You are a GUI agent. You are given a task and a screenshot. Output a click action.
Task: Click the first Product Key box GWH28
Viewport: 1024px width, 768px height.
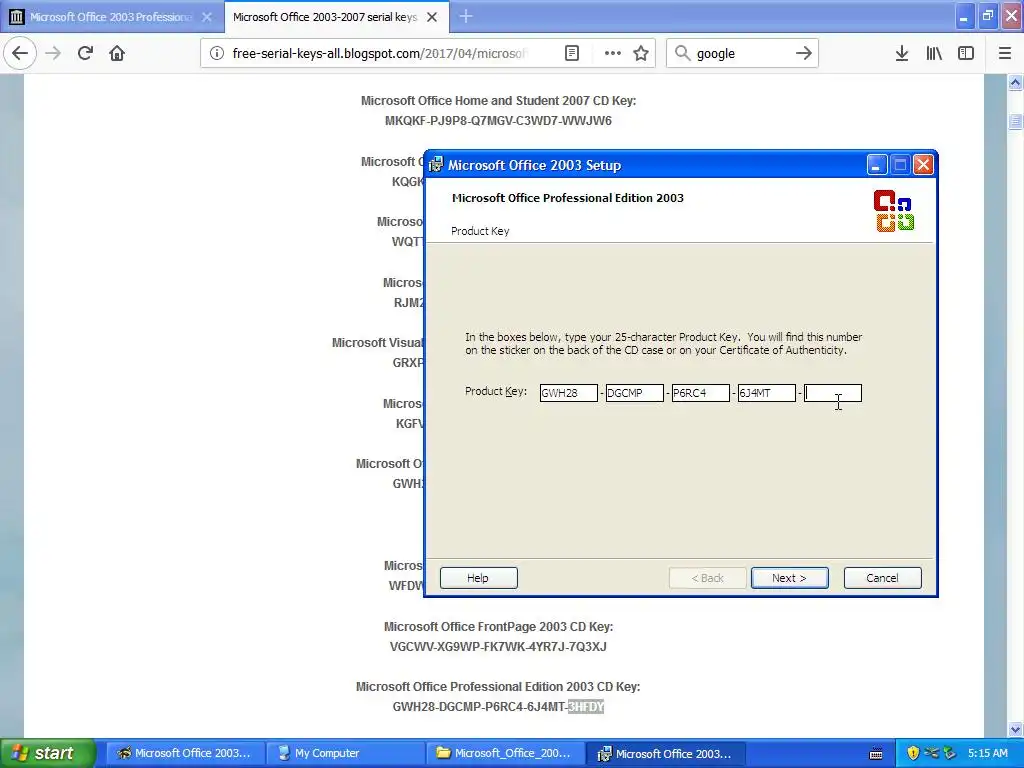[568, 392]
